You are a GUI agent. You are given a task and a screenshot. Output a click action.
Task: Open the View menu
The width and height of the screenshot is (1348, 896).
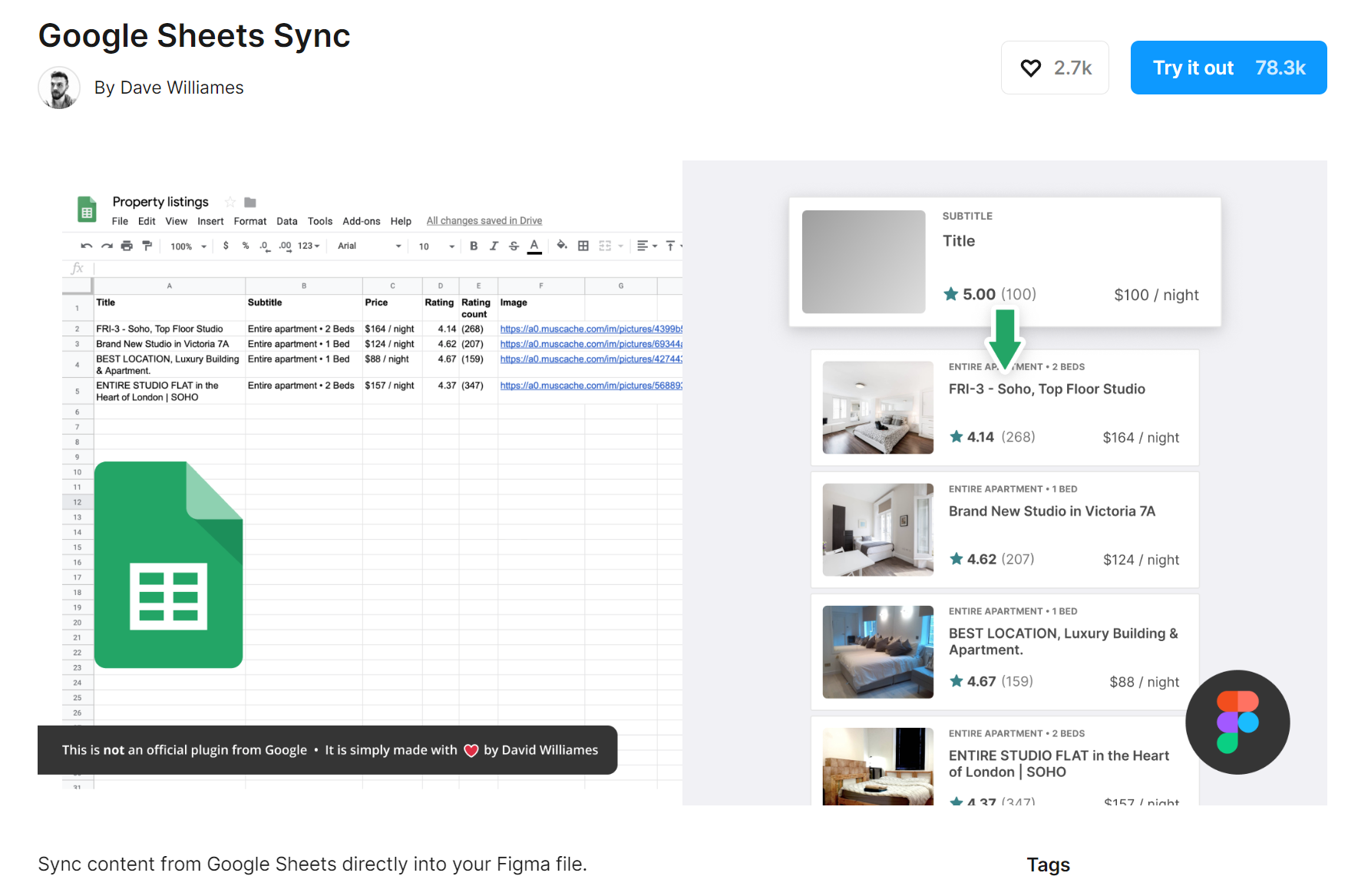[176, 221]
